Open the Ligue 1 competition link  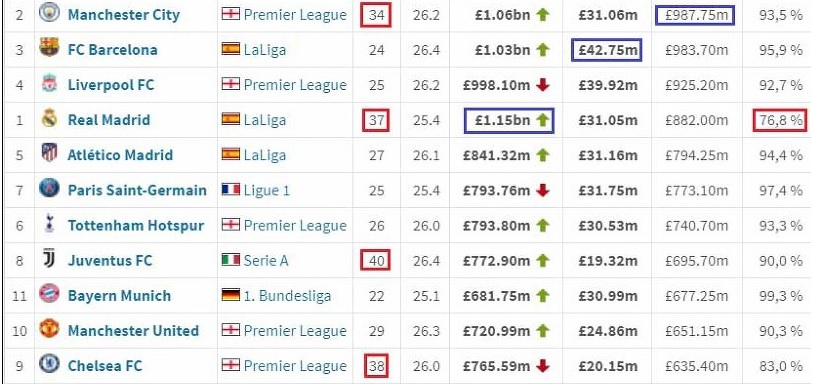[267, 190]
